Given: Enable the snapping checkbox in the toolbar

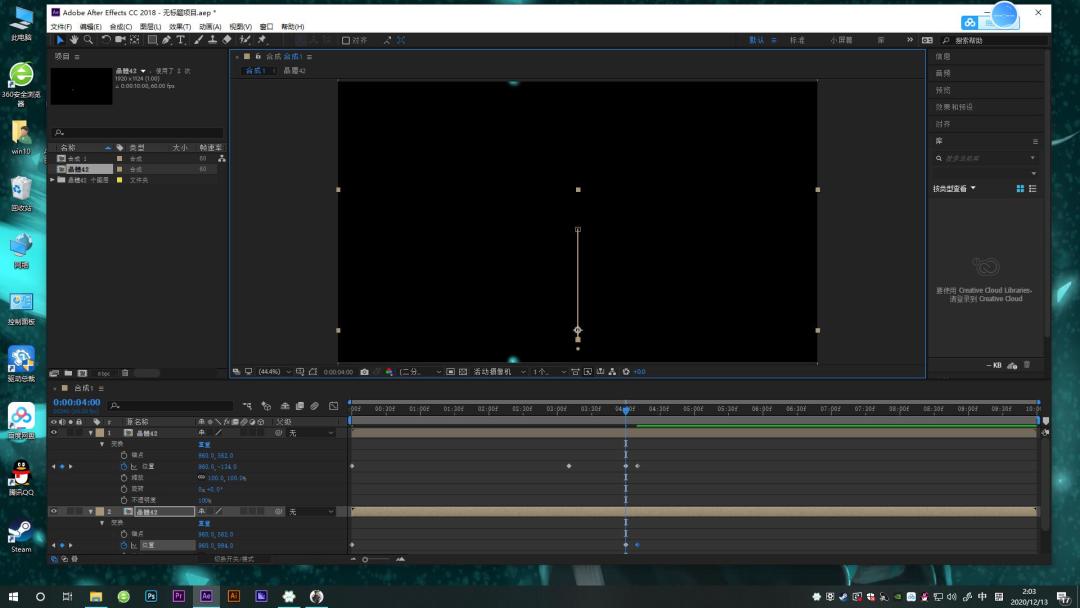Looking at the screenshot, I should (x=346, y=41).
